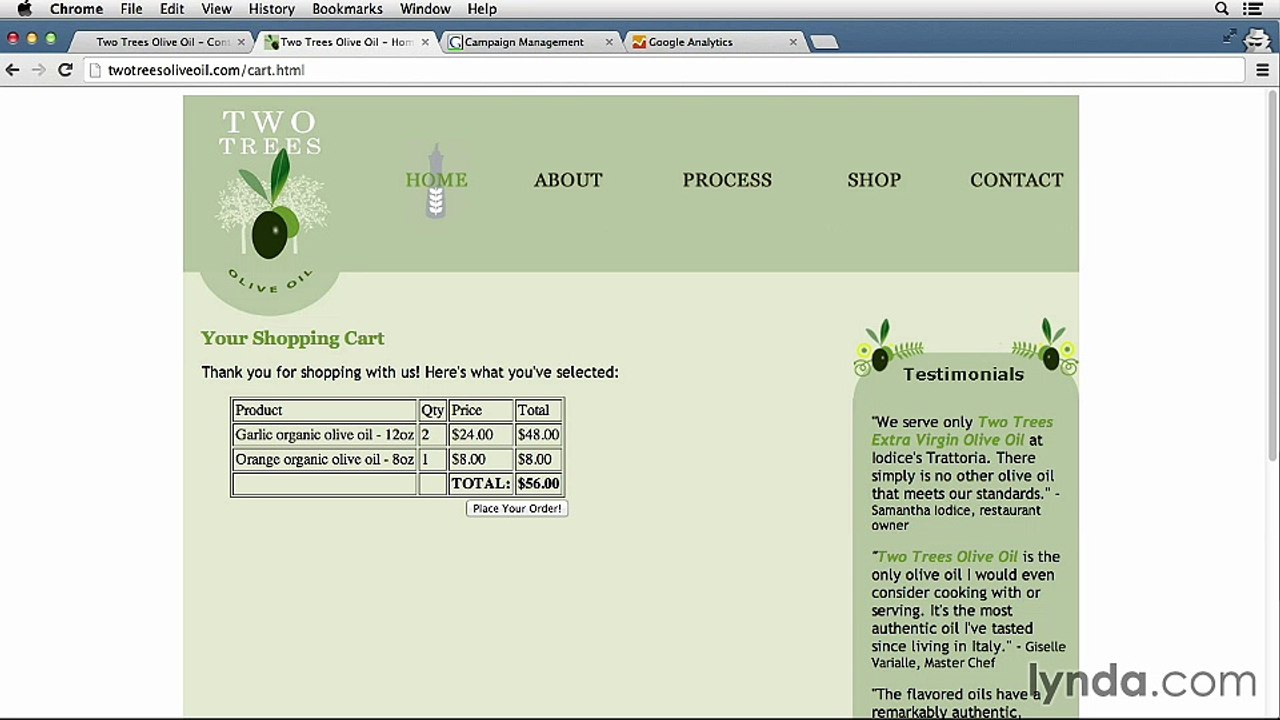Click the $8.00 Price cell for Orange oil
Image resolution: width=1280 pixels, height=720 pixels.
(x=480, y=460)
